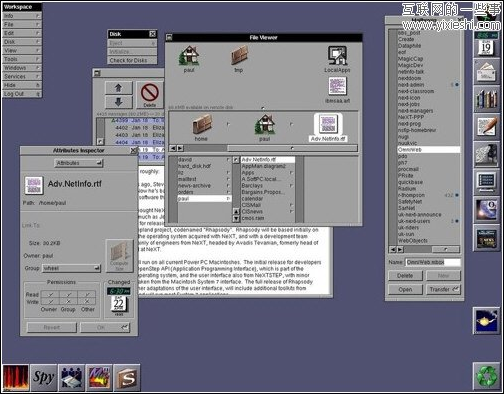
Task: Open the Mail envelope icon in dock
Action: coord(486,72)
